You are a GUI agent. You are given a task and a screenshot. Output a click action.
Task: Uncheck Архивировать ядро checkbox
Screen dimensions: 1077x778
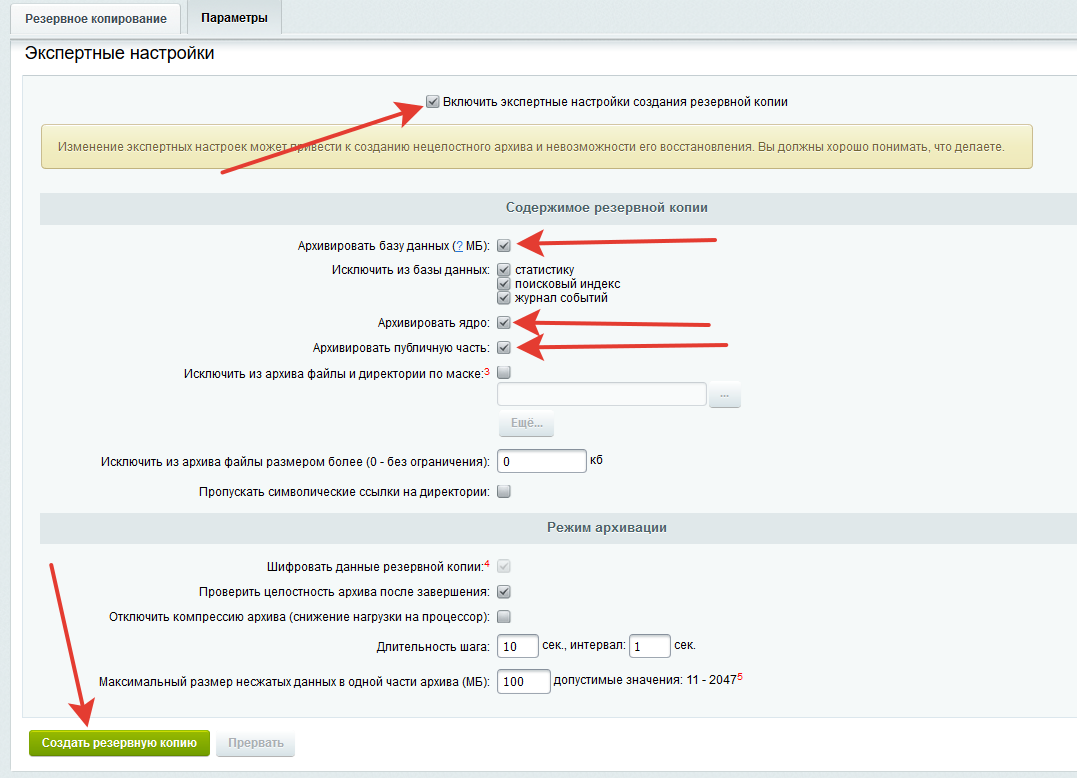[504, 323]
